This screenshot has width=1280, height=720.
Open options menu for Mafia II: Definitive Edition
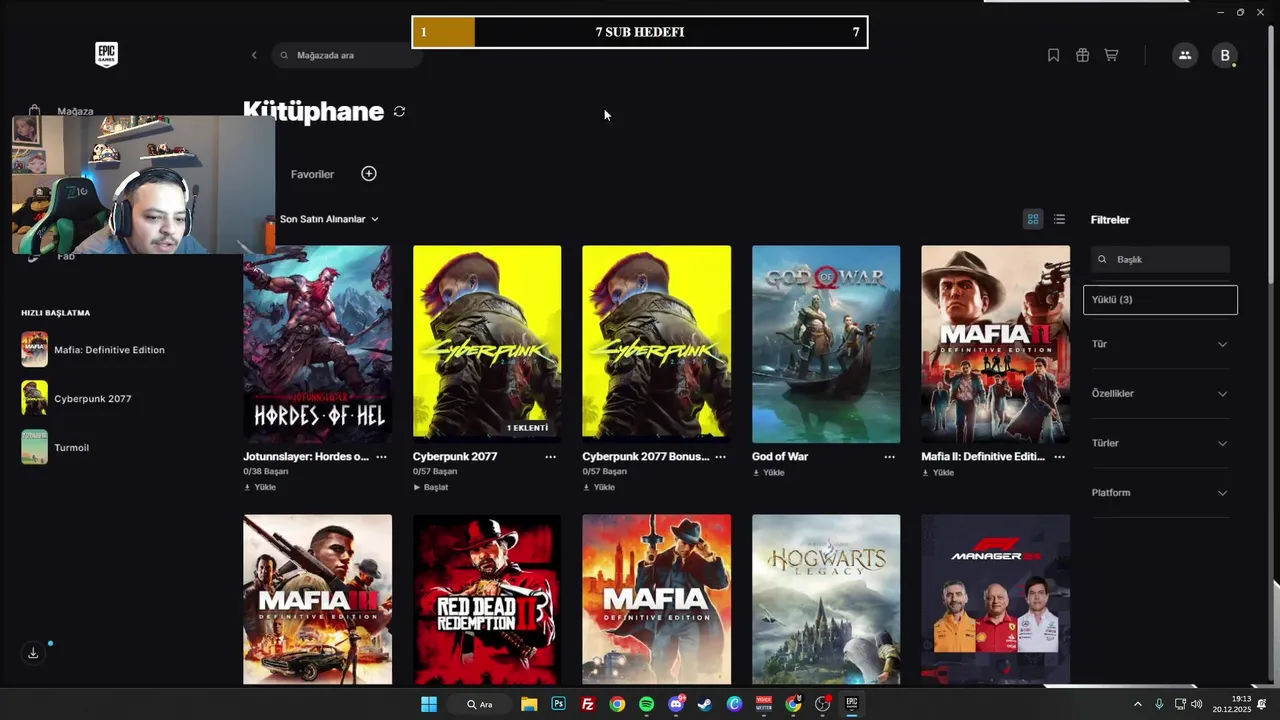pos(1059,457)
